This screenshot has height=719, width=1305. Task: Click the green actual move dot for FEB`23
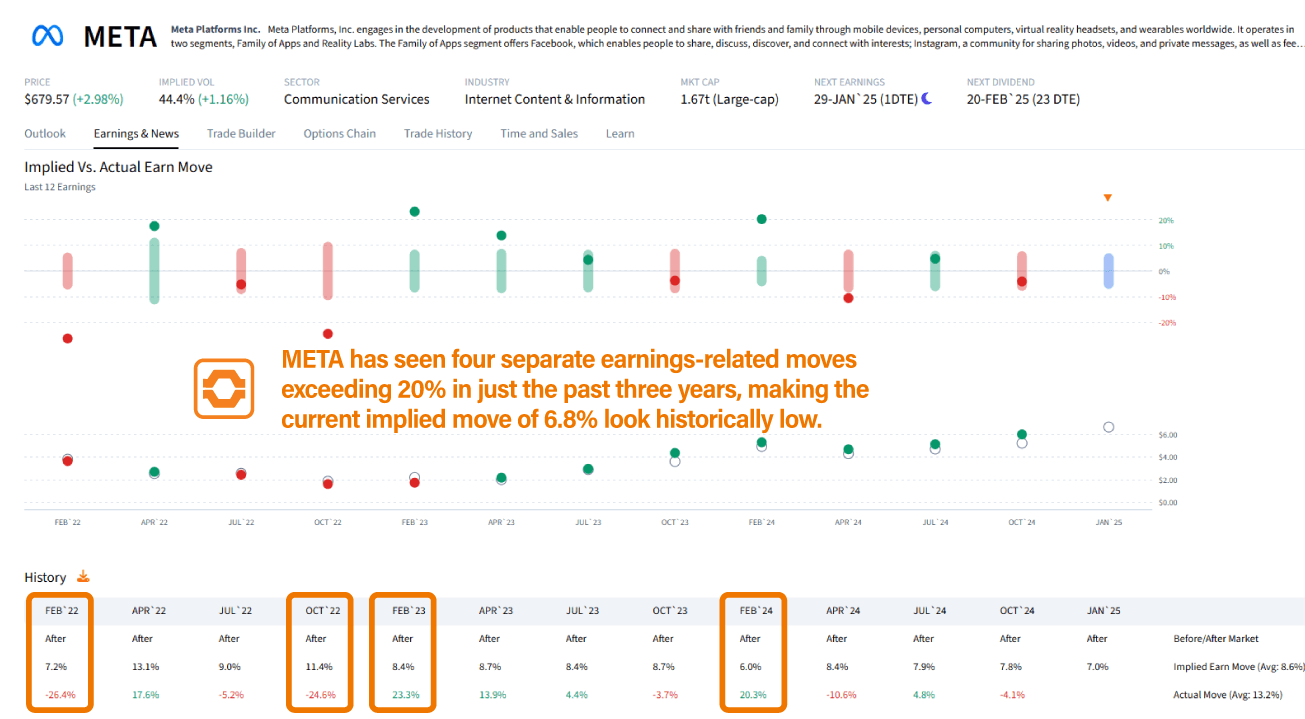point(414,211)
